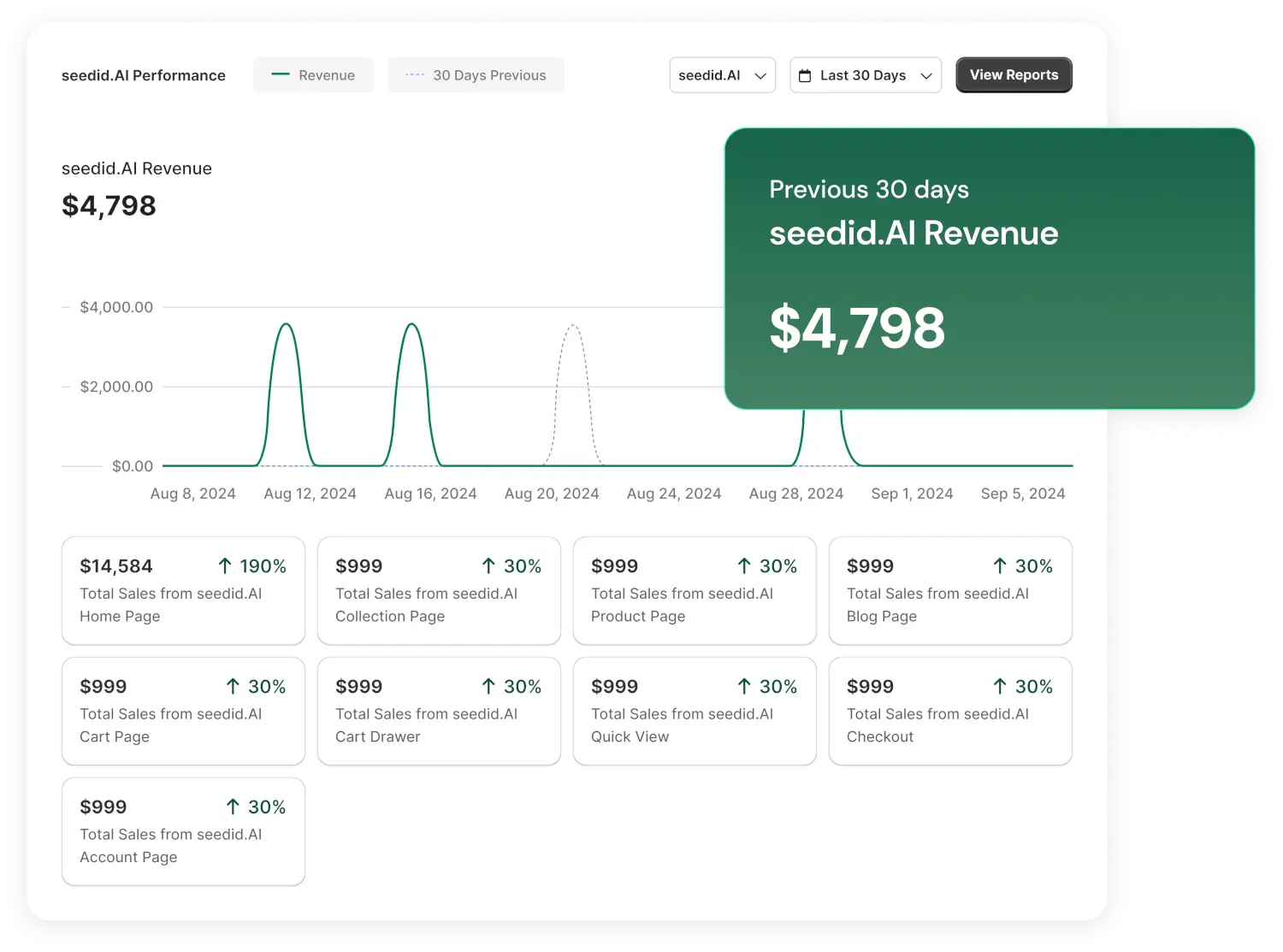1283x952 pixels.
Task: Click the solid green line icon for Revenue
Action: tap(280, 74)
